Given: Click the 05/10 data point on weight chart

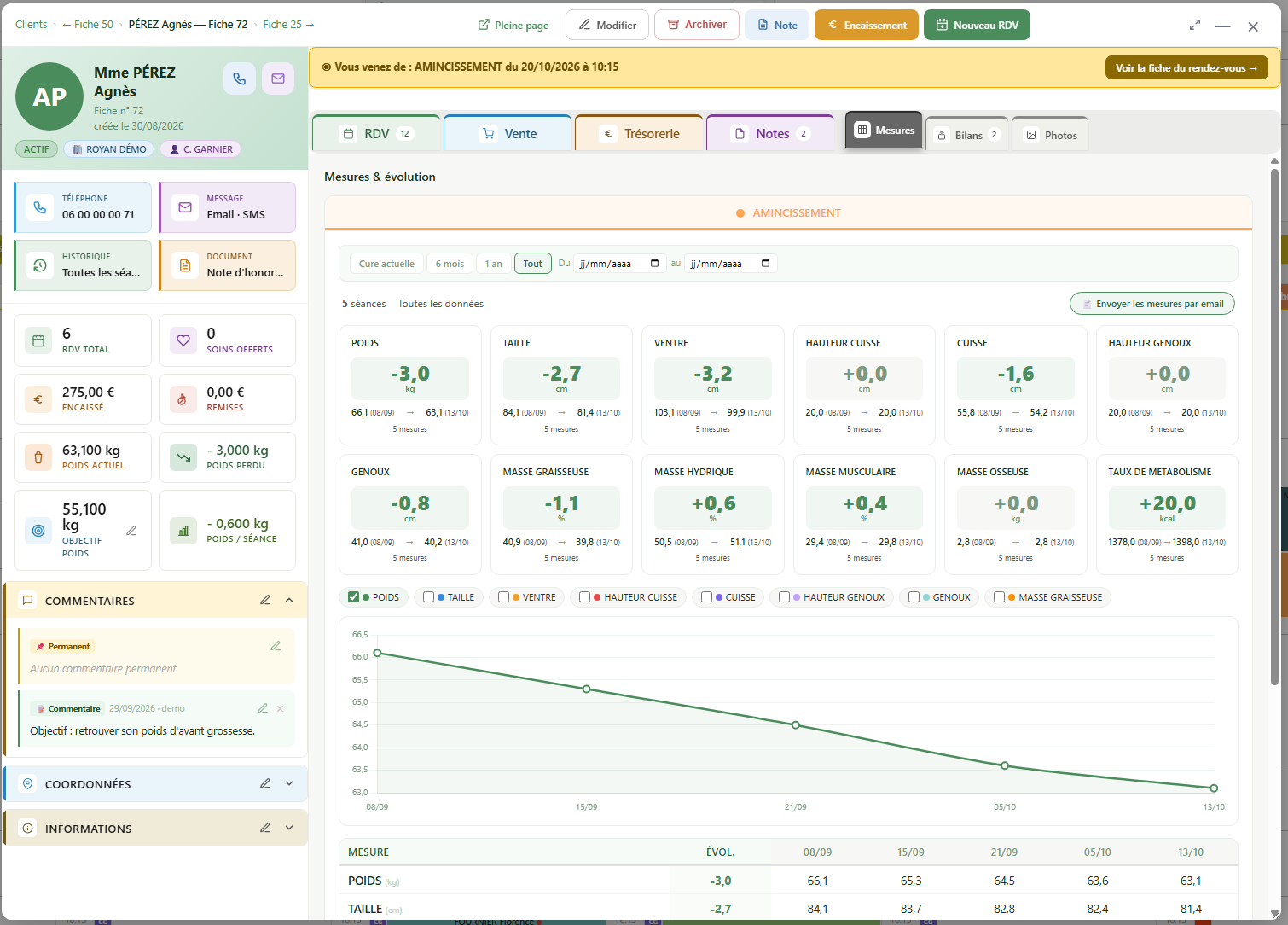Looking at the screenshot, I should [1005, 765].
